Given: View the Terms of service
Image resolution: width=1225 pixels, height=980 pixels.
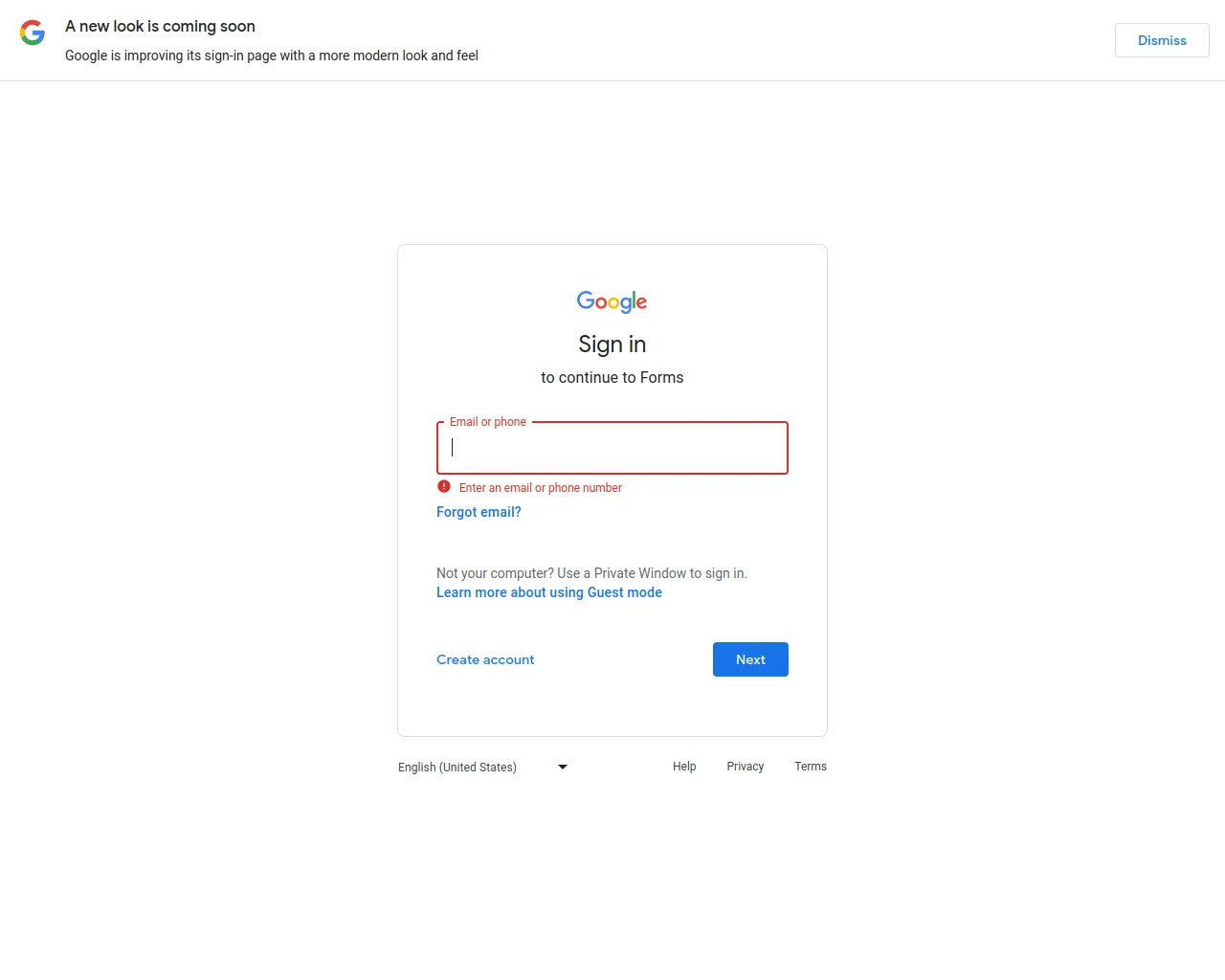Looking at the screenshot, I should click(810, 766).
